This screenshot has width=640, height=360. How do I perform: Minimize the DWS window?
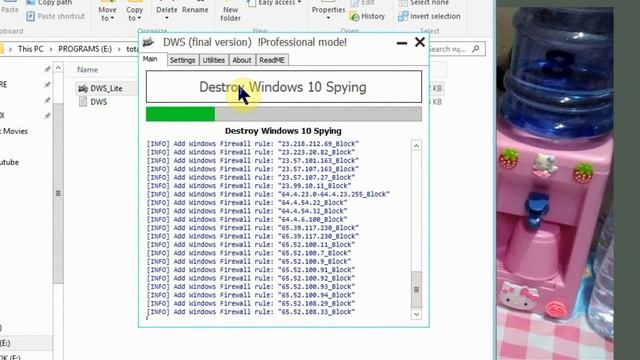(402, 43)
